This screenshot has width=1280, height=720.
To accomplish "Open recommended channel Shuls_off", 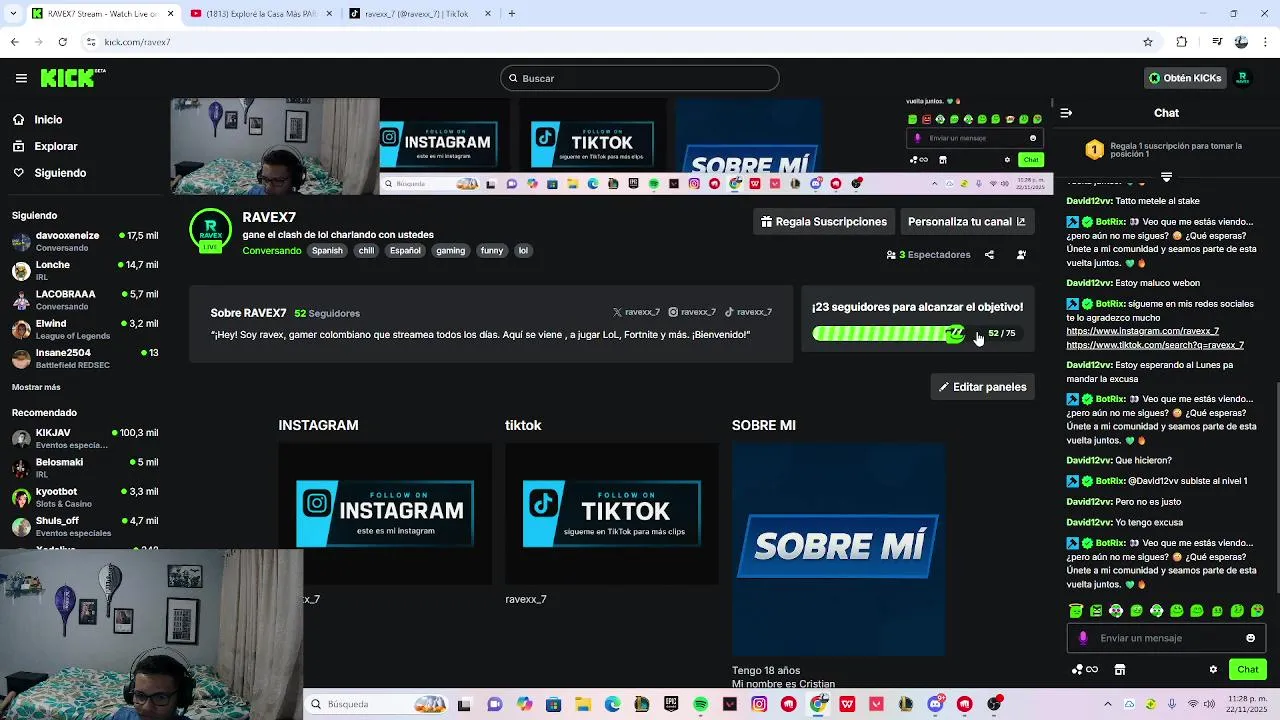I will (85, 526).
